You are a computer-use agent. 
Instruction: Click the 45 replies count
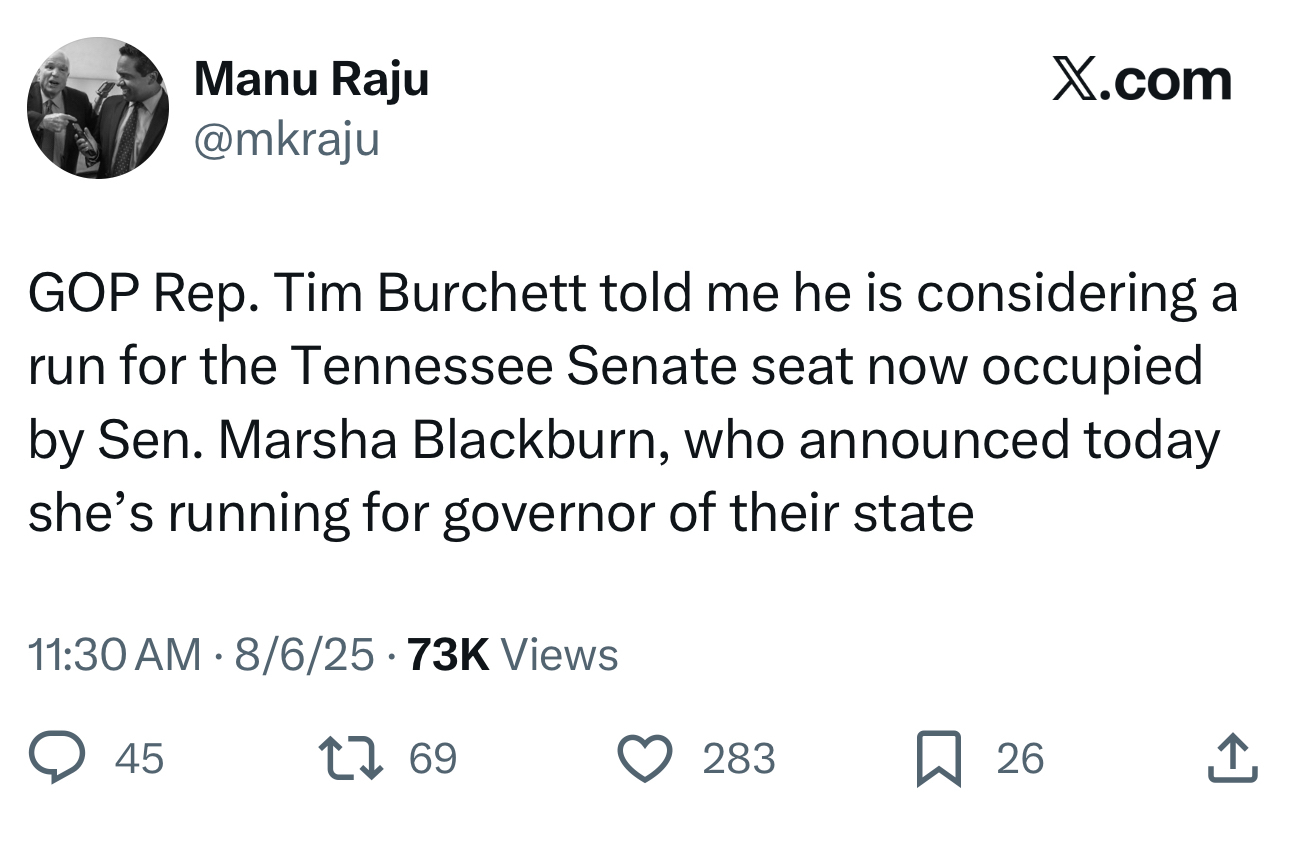(x=140, y=758)
